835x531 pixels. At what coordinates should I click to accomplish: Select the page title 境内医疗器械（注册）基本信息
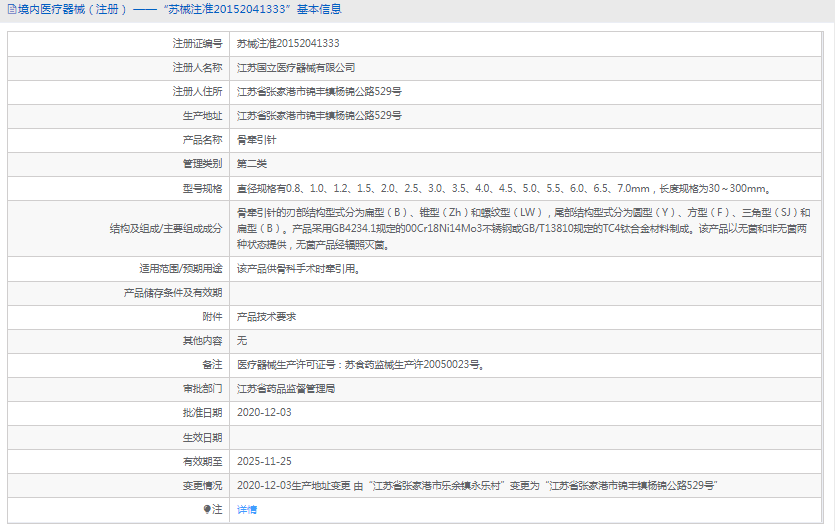(x=179, y=10)
